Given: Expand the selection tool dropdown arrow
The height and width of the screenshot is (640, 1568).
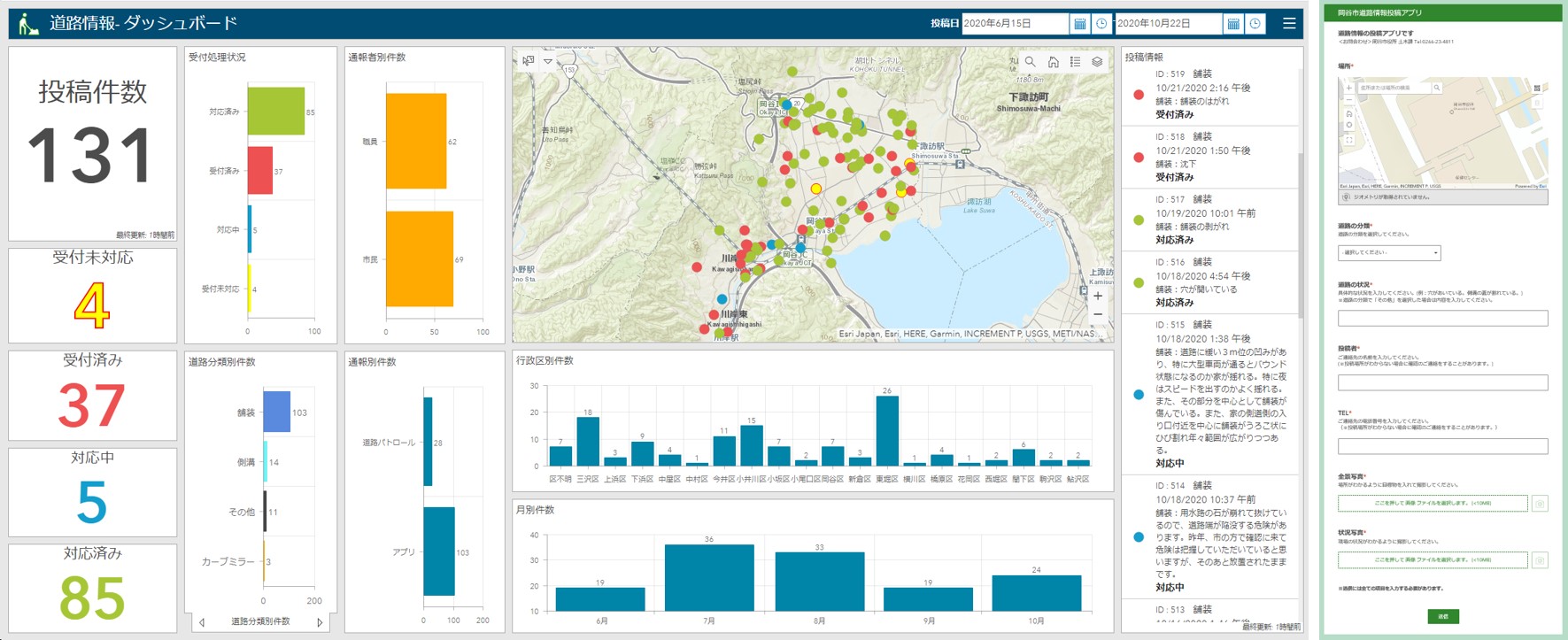Looking at the screenshot, I should click(x=548, y=61).
